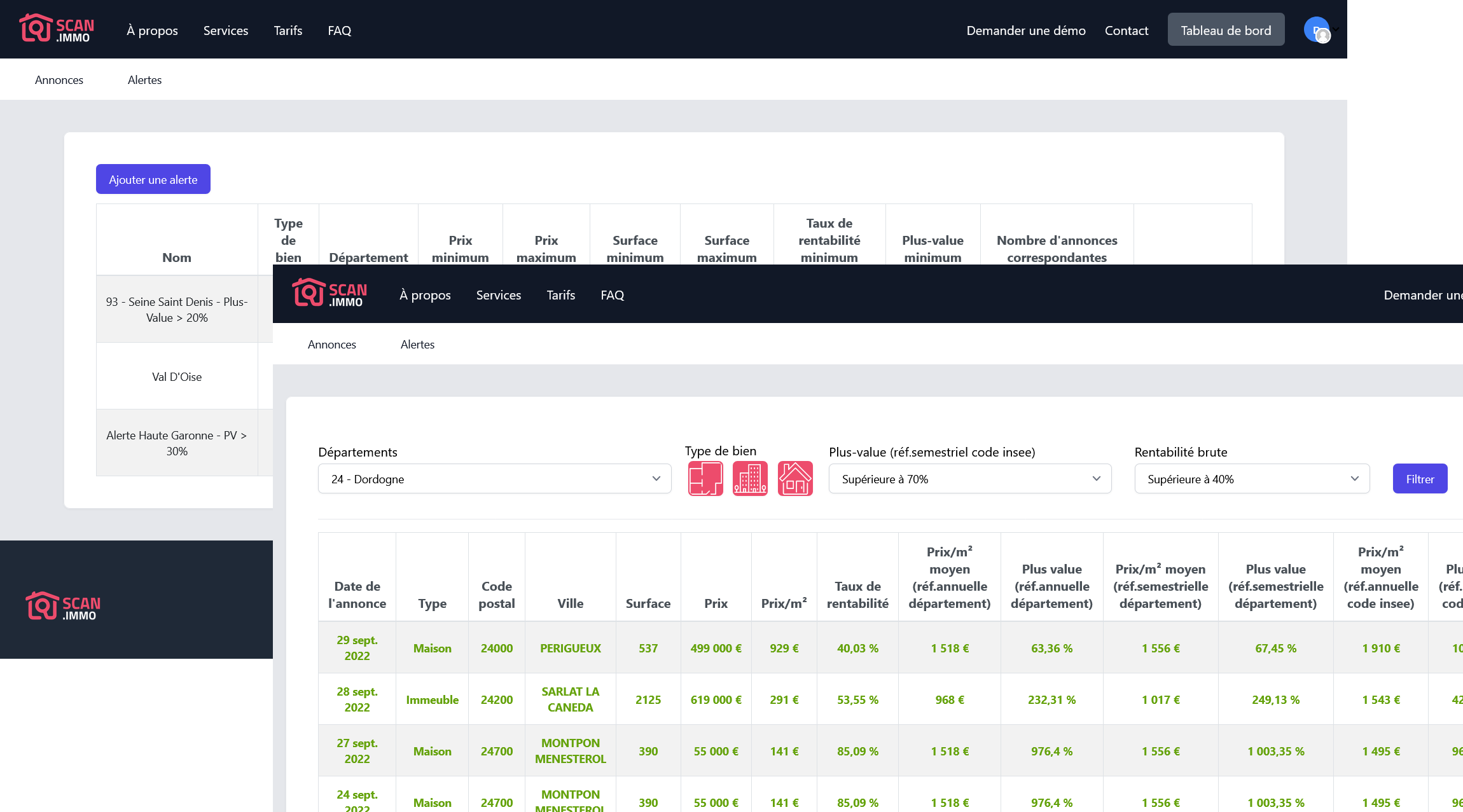
Task: Open the user profile avatar menu
Action: tap(1317, 29)
